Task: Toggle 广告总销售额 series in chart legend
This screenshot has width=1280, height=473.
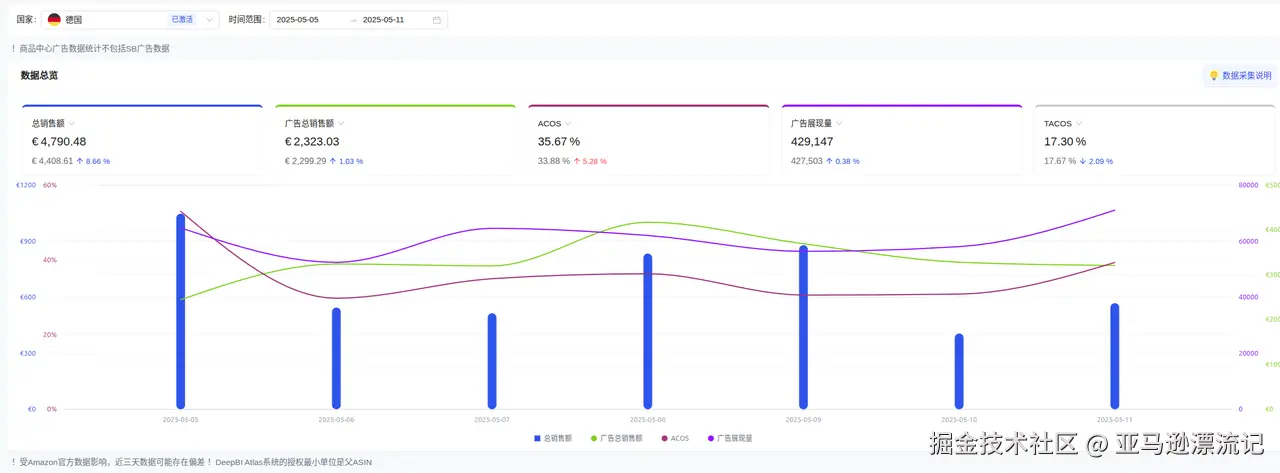Action: coord(615,438)
